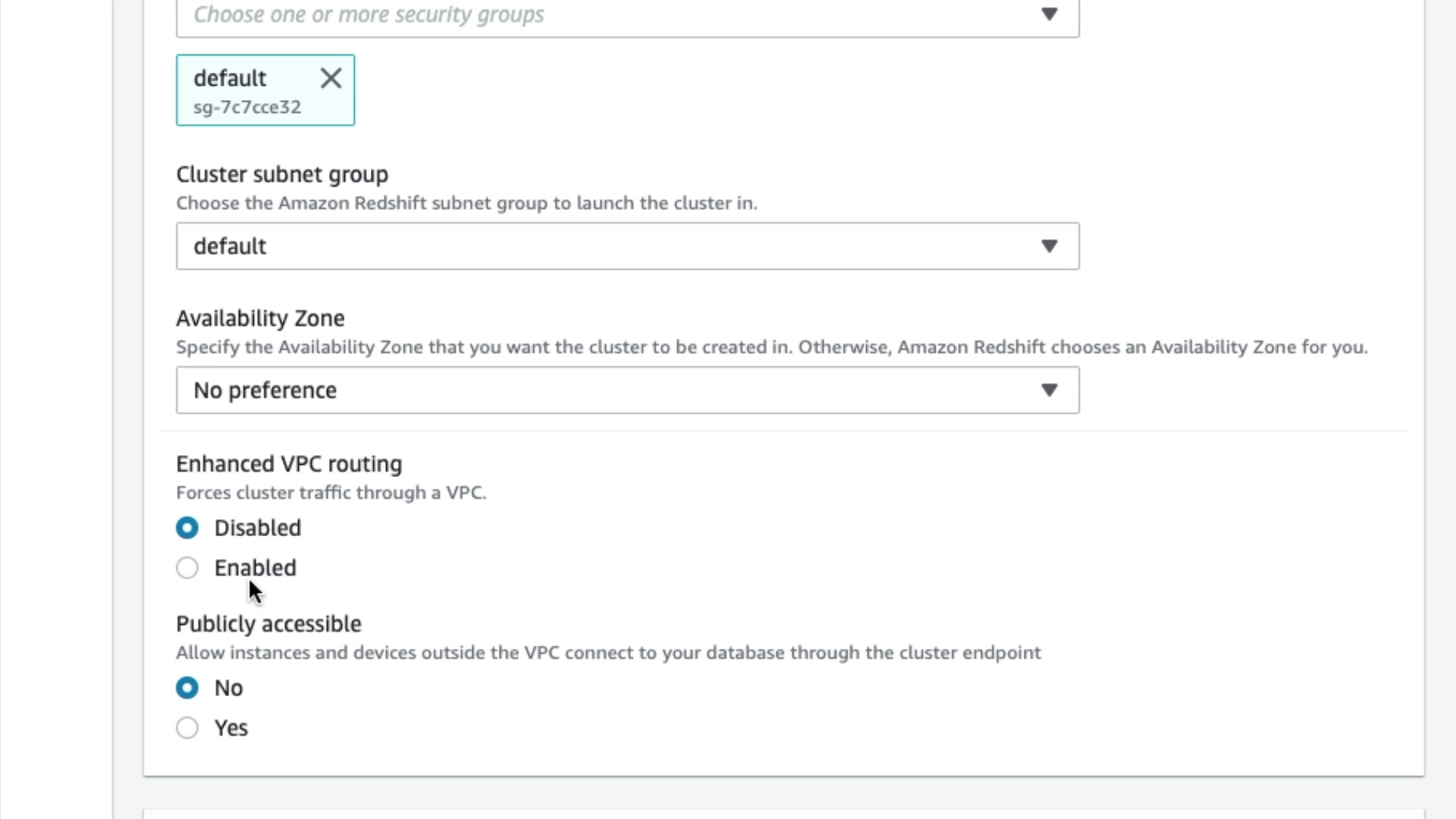The height and width of the screenshot is (819, 1456).
Task: Select Enabled radio for Enhanced VPC routing
Action: click(187, 568)
